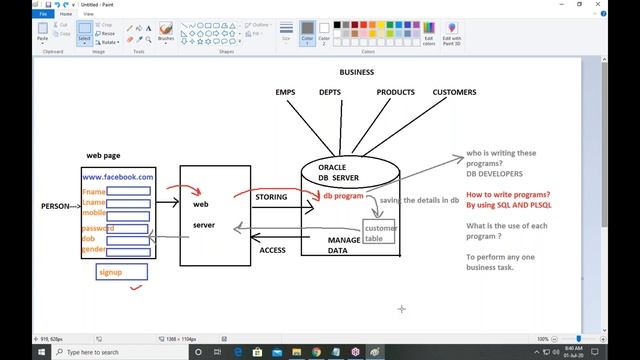
Task: Choose the Right arrow shape
Action: [x=216, y=33]
